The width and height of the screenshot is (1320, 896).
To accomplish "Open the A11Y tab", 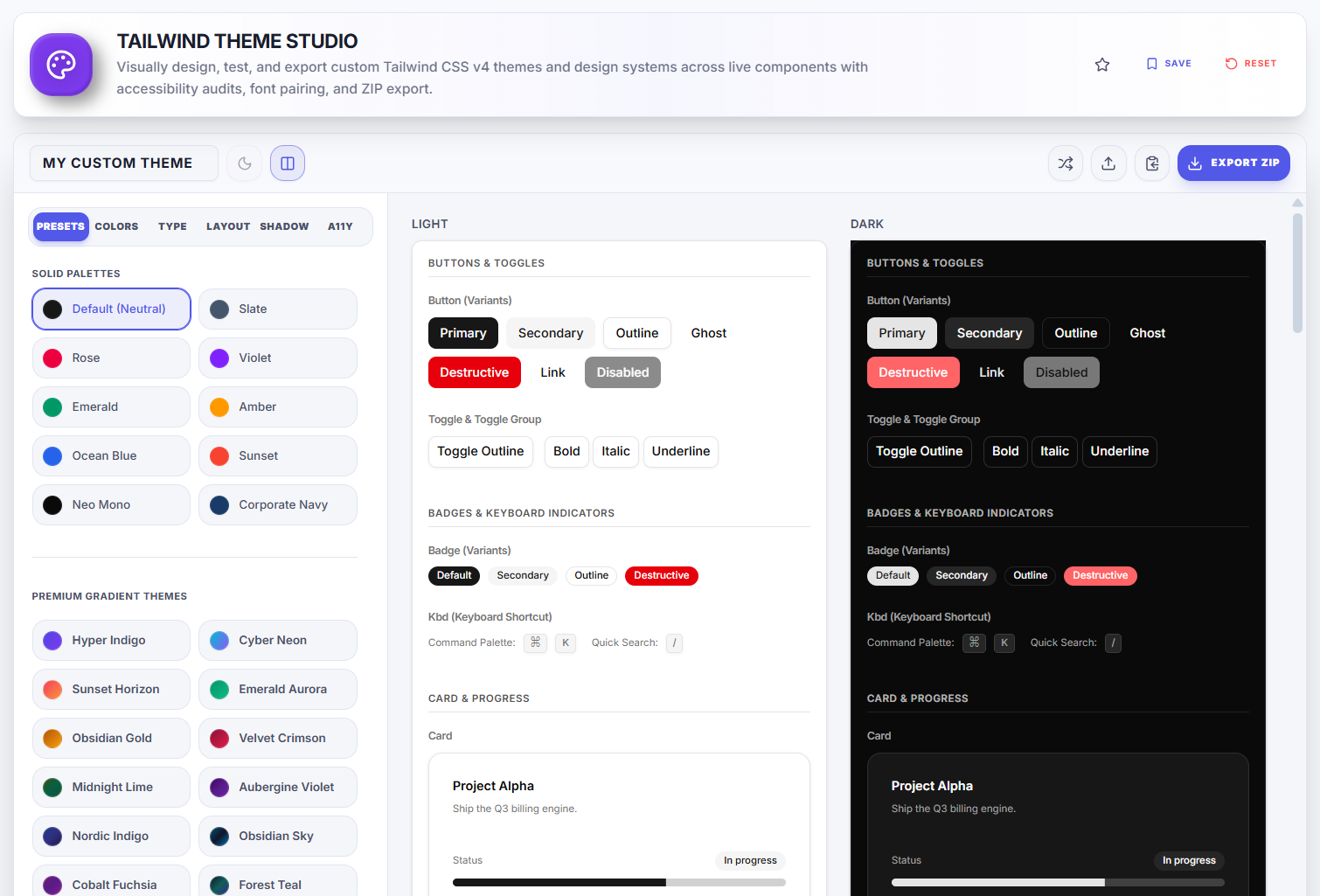I will point(340,226).
